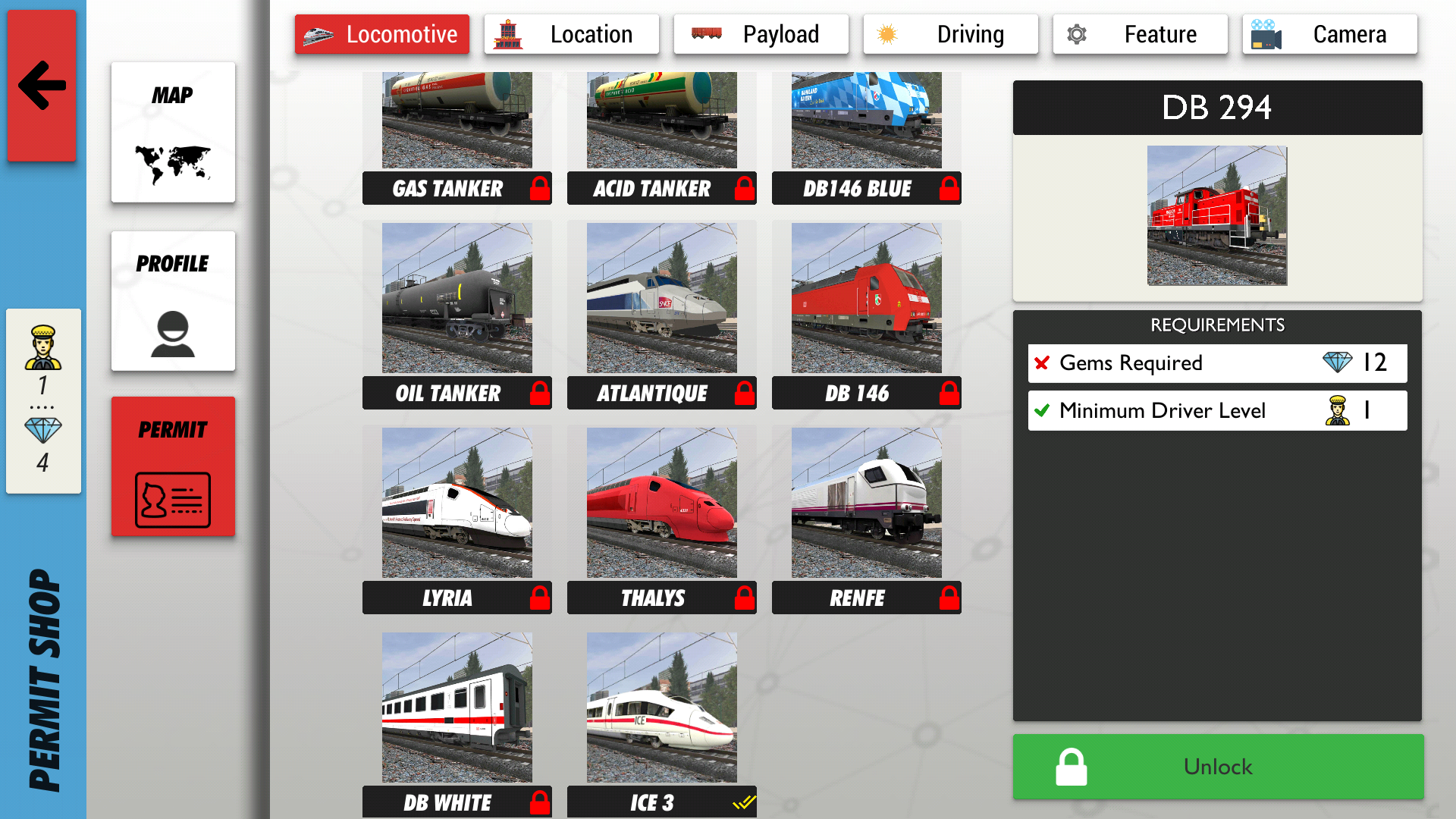The image size is (1456, 819).
Task: Click the ICE 3 name label
Action: pos(652,803)
